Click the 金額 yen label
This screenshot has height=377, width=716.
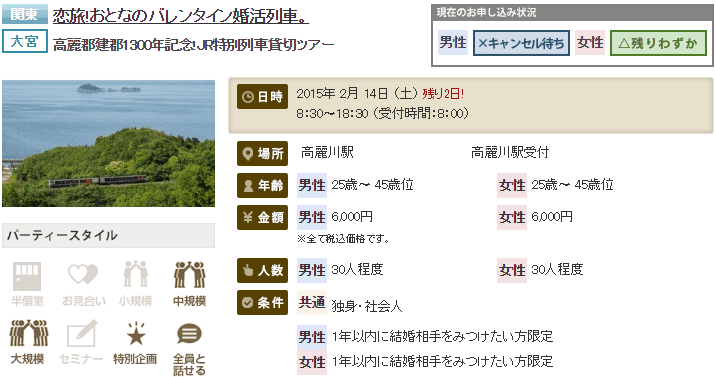point(263,217)
